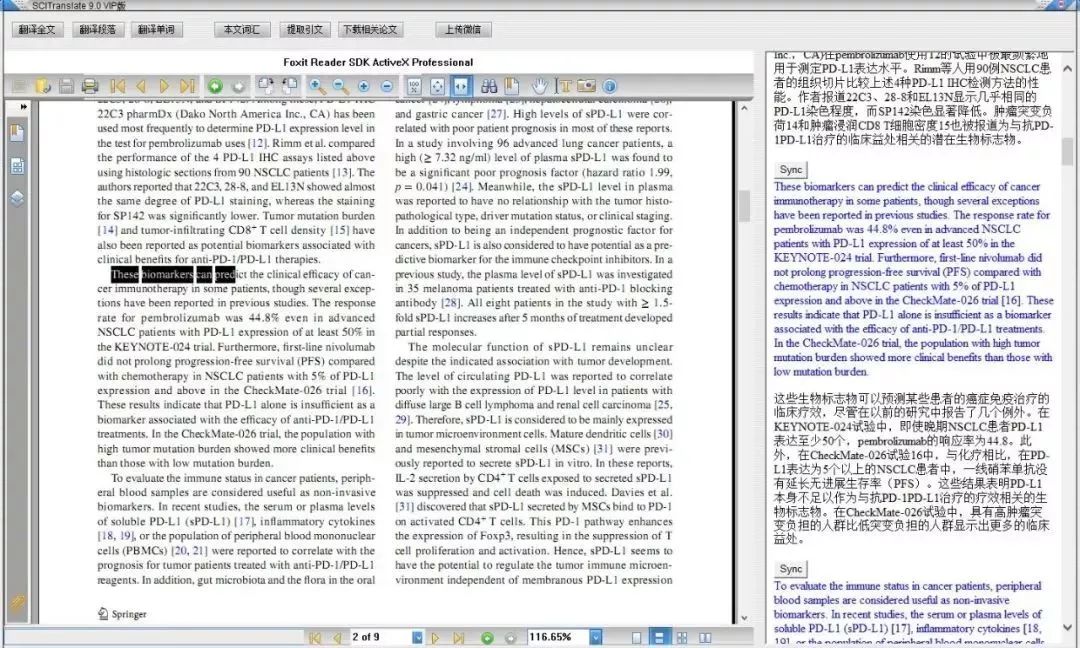Open the page number dropdown
This screenshot has height=648, width=1080.
(x=417, y=638)
